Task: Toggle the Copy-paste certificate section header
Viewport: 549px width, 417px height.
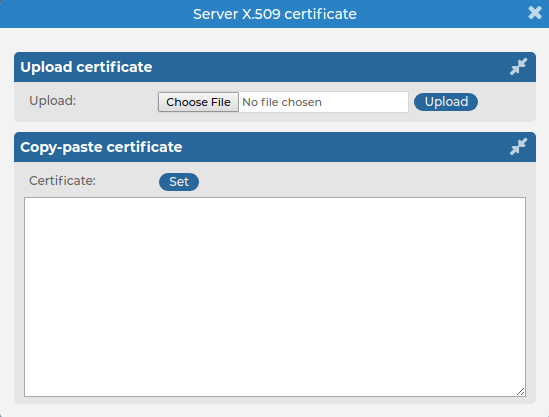Action: tap(275, 147)
